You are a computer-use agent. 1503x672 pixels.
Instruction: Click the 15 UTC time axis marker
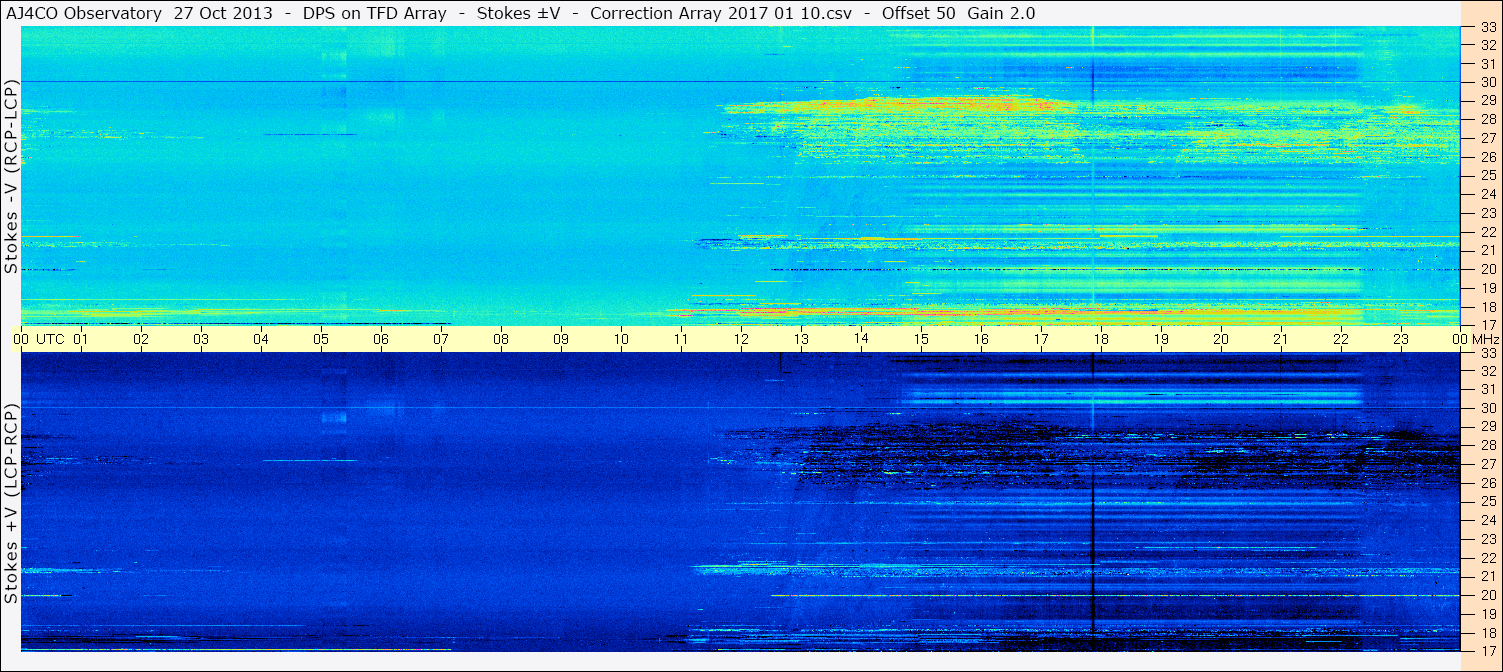[x=921, y=339]
